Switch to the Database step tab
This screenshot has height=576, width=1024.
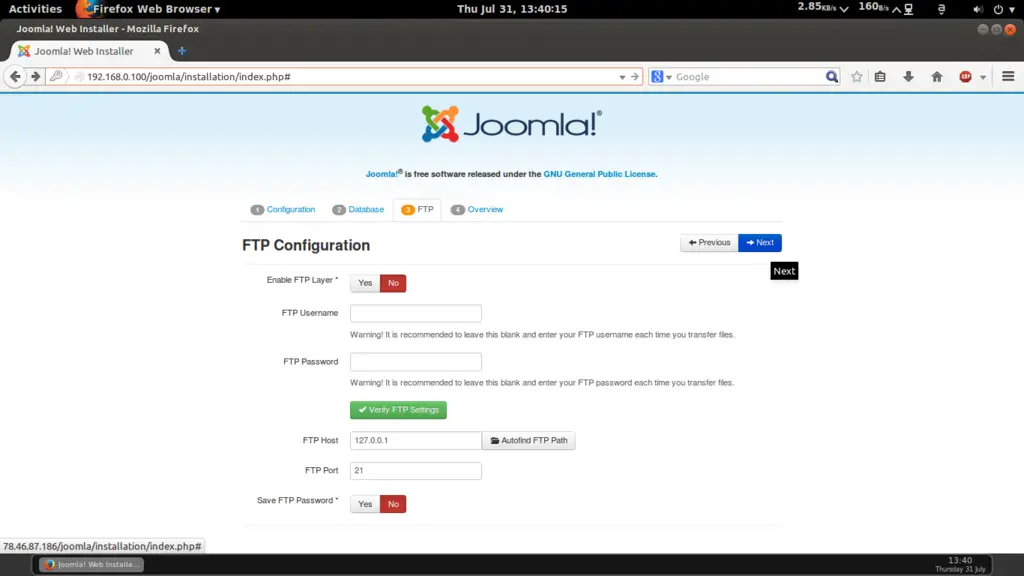coord(358,210)
